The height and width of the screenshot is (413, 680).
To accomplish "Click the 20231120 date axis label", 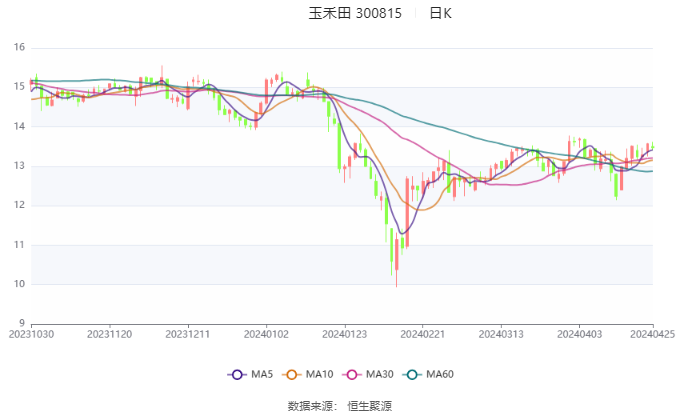I will 109,334.
